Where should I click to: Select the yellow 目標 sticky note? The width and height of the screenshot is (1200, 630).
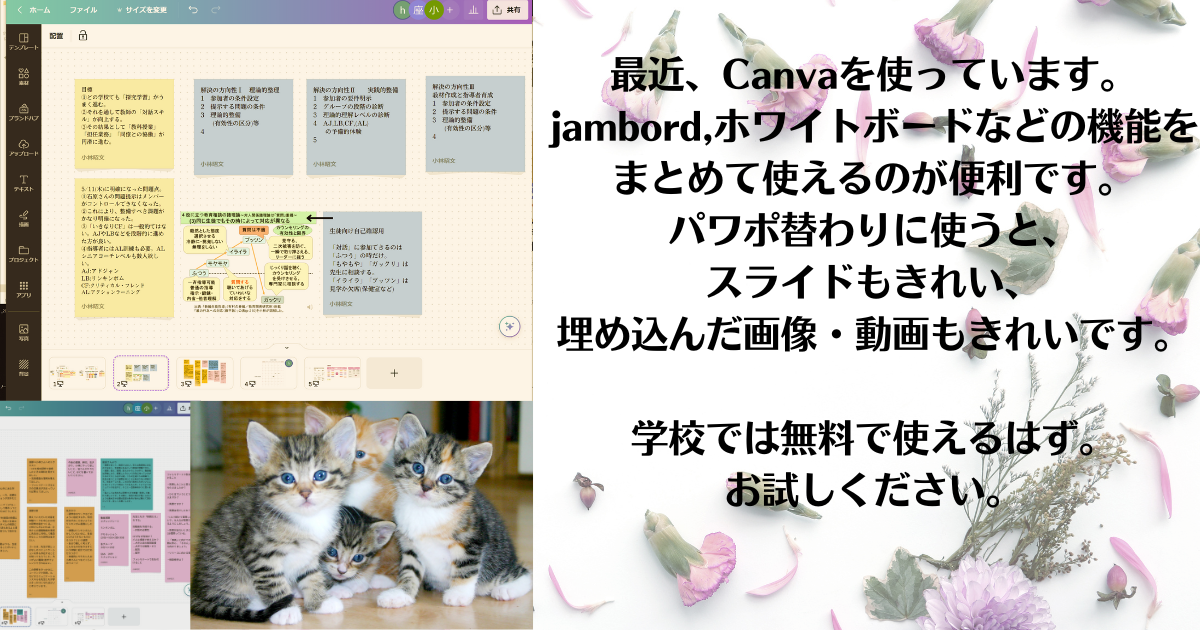click(126, 124)
